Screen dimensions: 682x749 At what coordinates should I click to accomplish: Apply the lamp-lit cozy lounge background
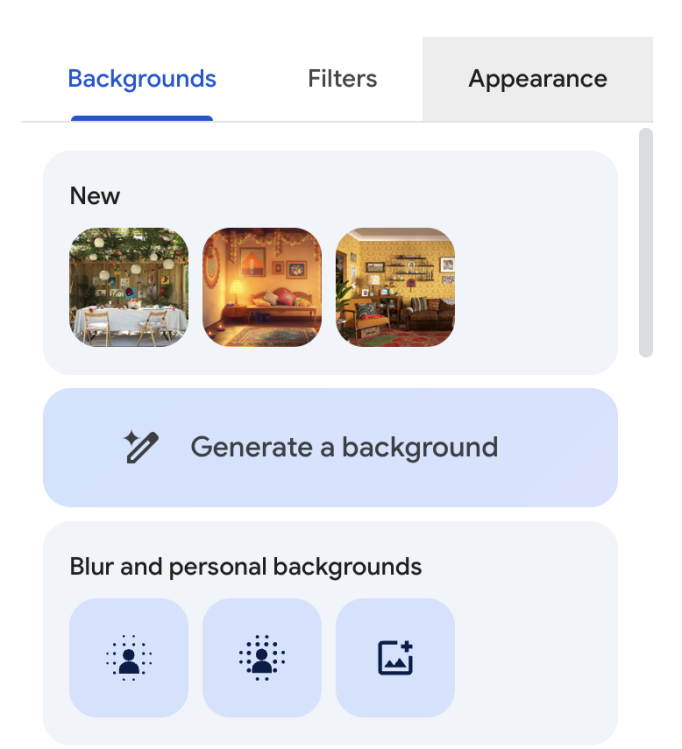point(261,287)
